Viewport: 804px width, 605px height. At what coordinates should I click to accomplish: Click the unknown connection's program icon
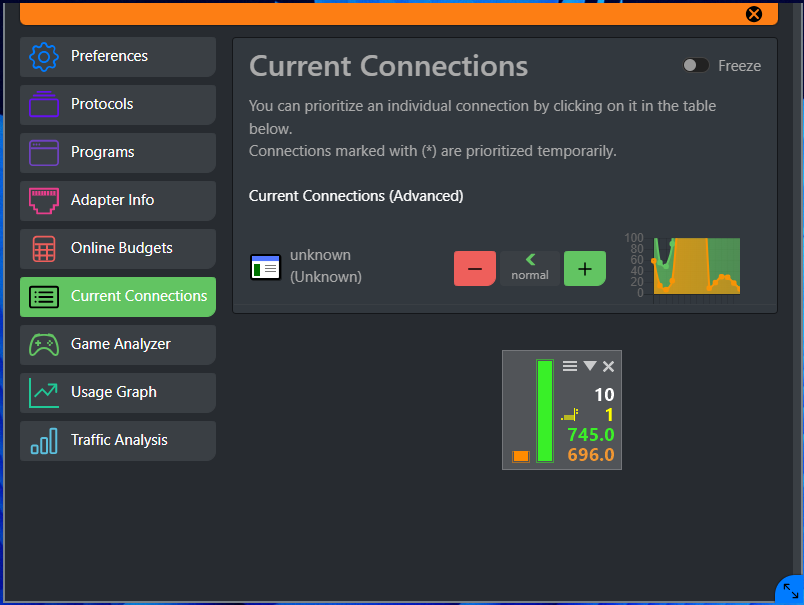(265, 268)
